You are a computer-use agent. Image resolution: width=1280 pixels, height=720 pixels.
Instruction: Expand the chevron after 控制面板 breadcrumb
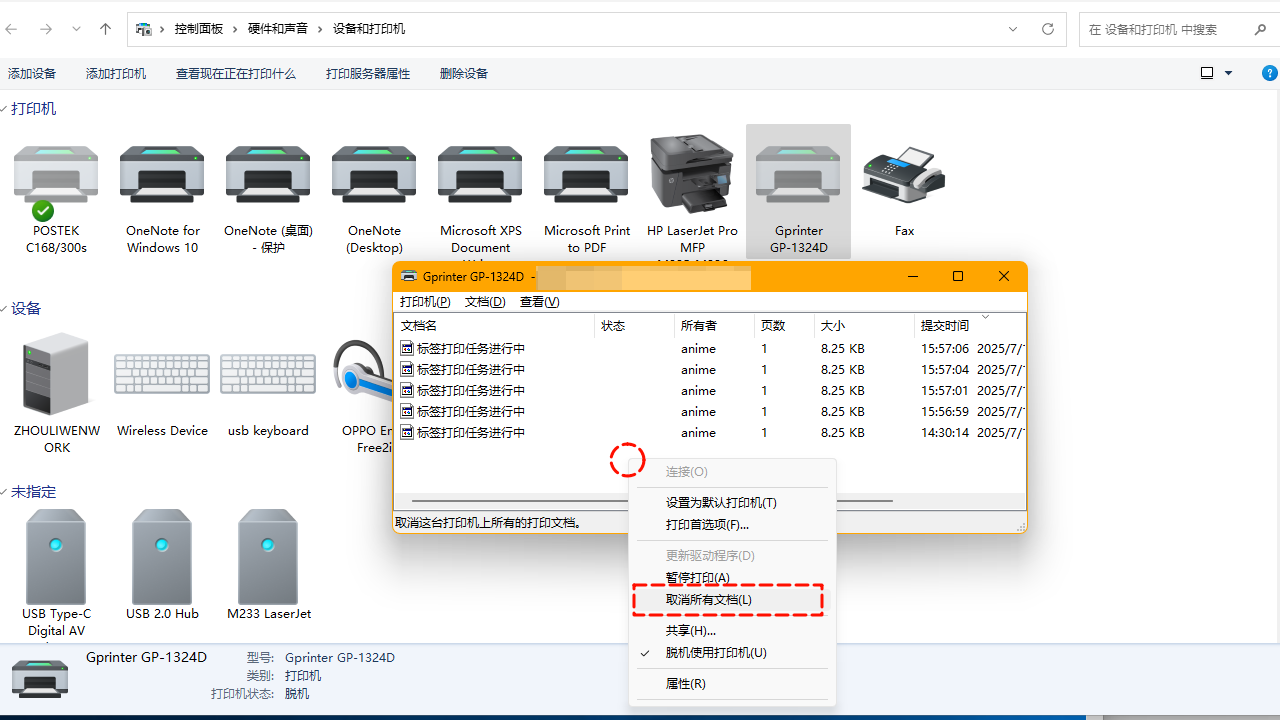(x=236, y=29)
